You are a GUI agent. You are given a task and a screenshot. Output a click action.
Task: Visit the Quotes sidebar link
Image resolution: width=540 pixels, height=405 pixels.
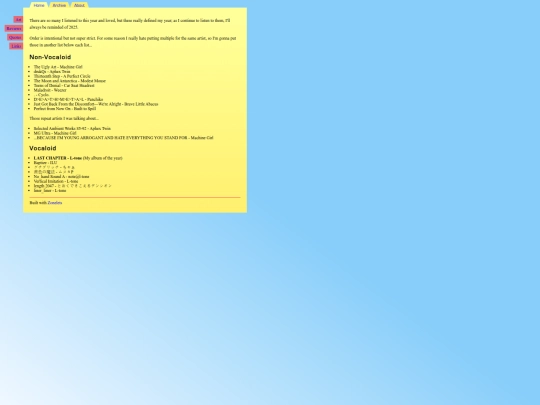pos(15,38)
